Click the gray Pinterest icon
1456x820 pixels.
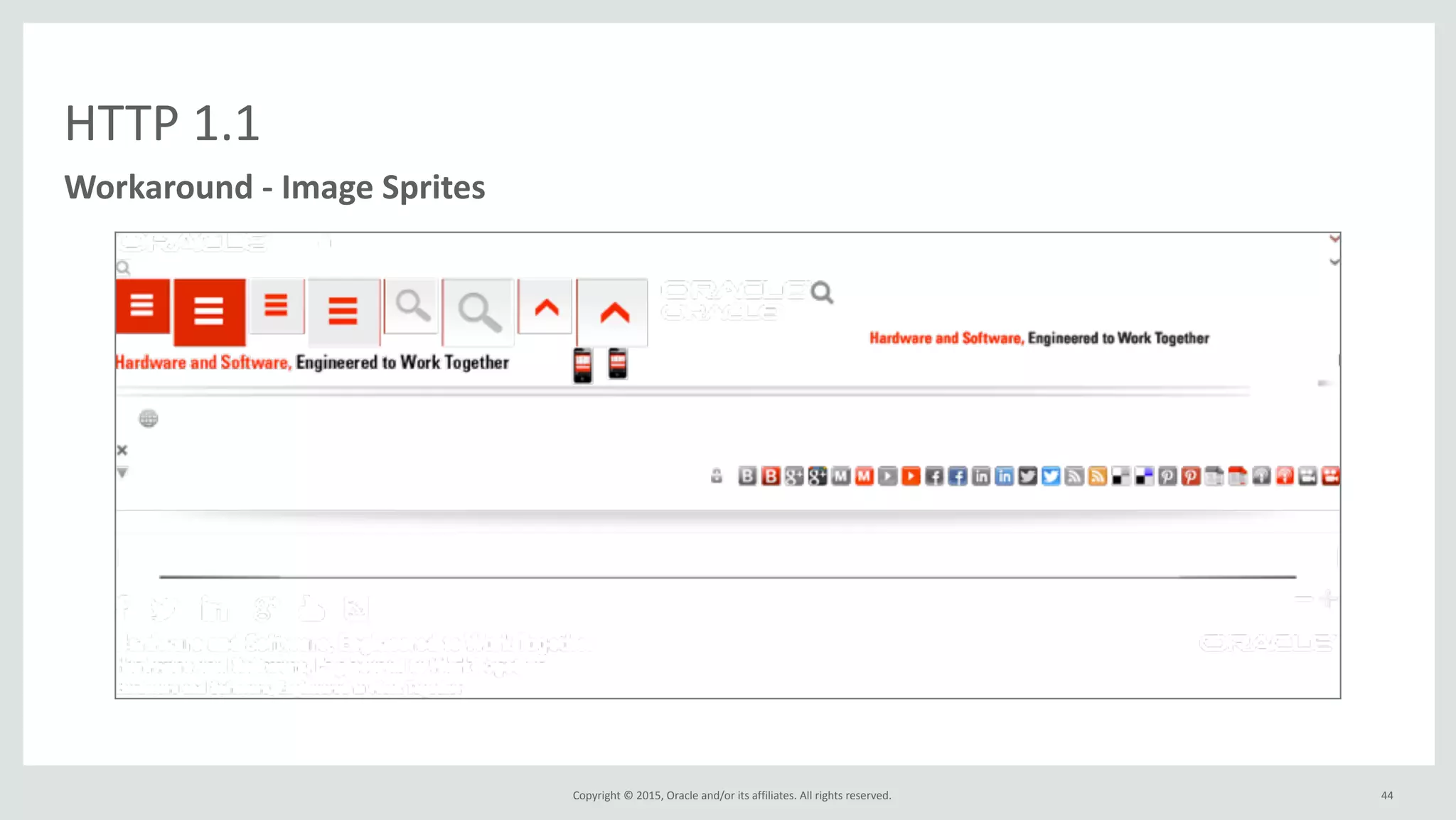point(1168,476)
